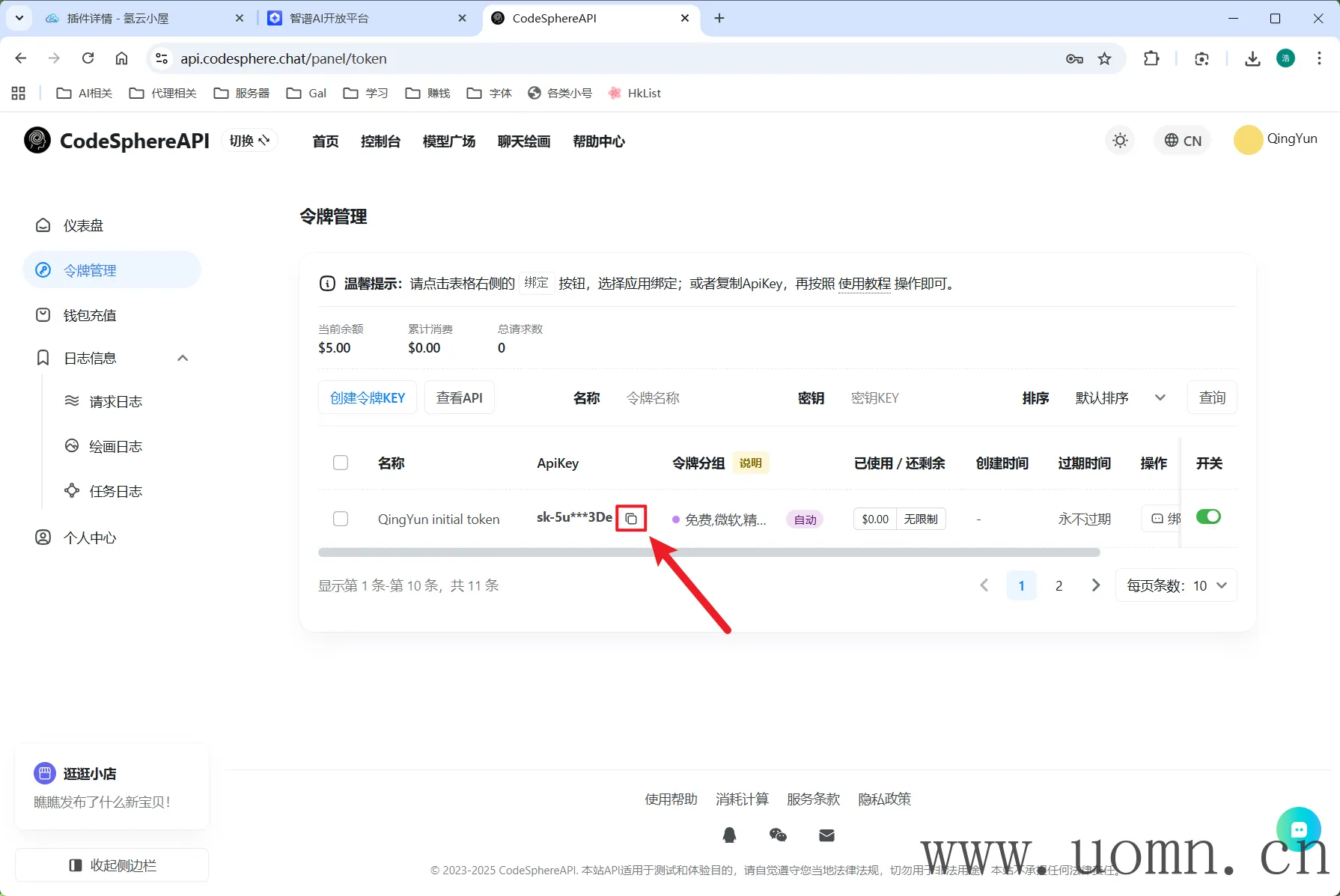Click the CodeSphereAPI logo icon
The width and height of the screenshot is (1340, 896).
37,141
